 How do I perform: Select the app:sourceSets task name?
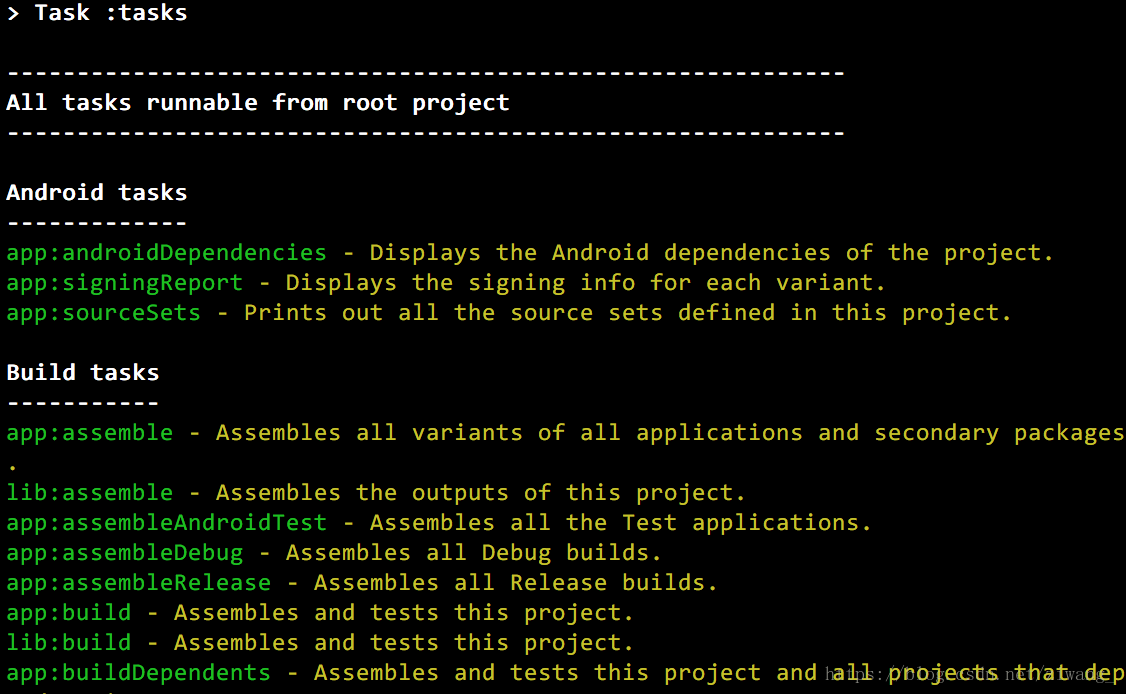pos(103,313)
